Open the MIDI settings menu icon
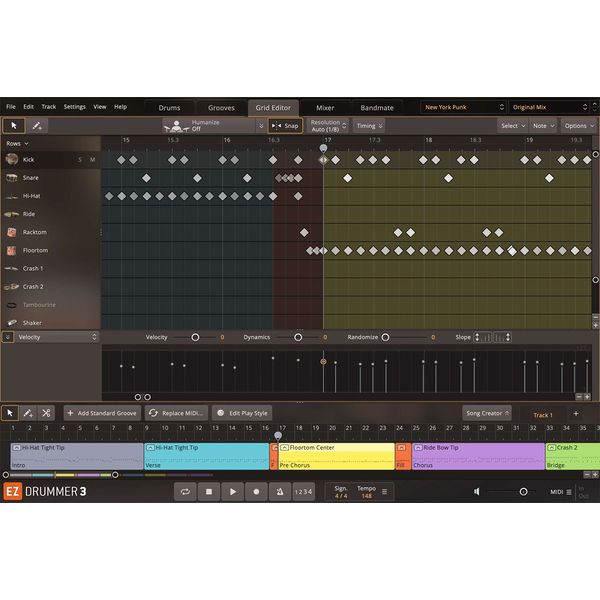This screenshot has height=600, width=600. coord(569,492)
